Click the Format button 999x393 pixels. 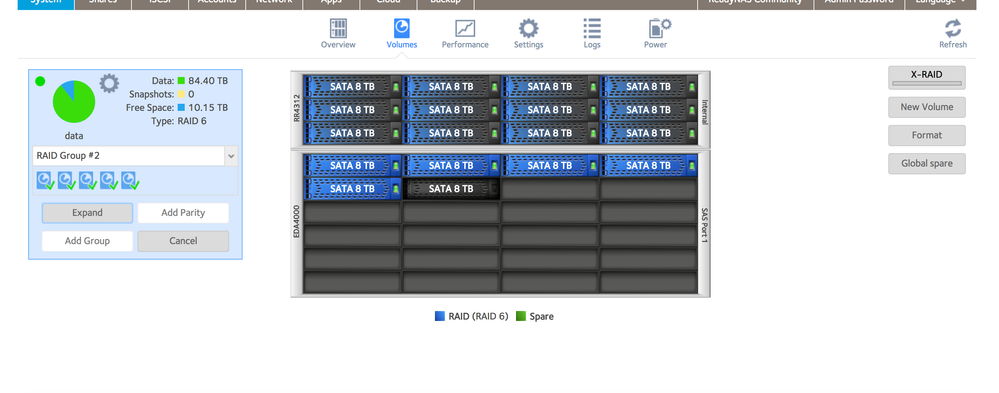(926, 135)
